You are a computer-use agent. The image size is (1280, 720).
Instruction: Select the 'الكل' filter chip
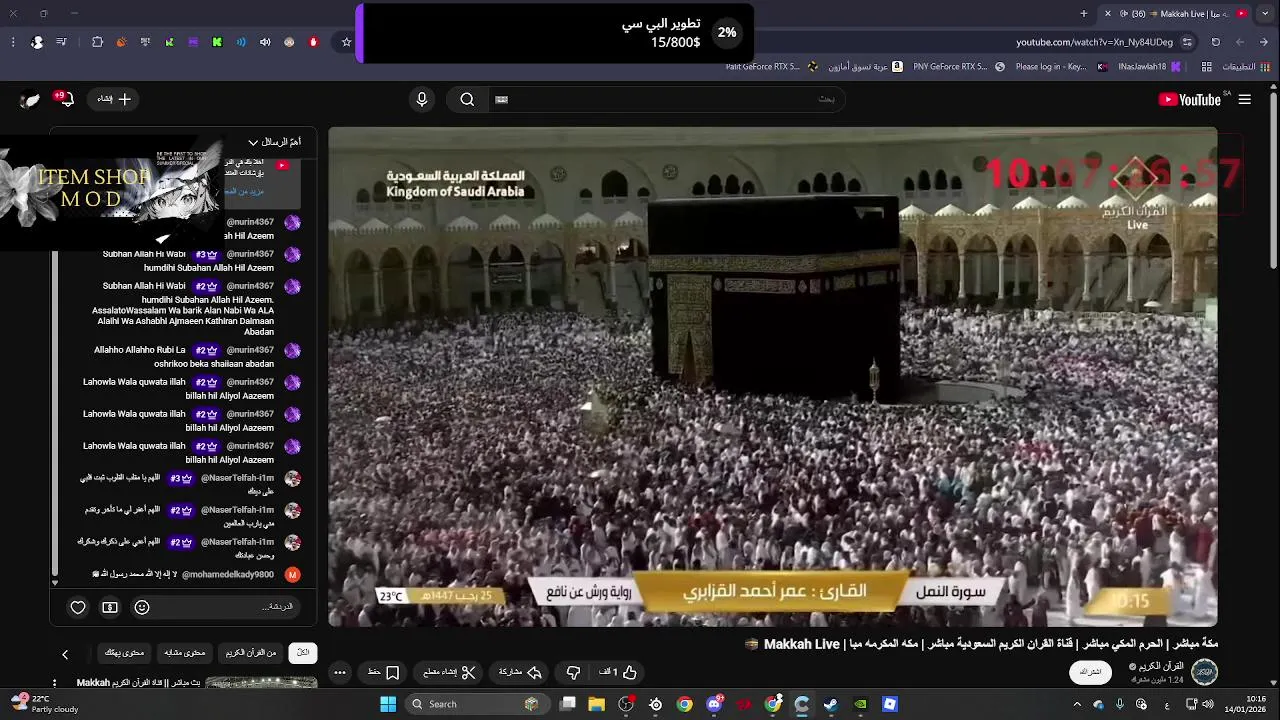(x=303, y=652)
